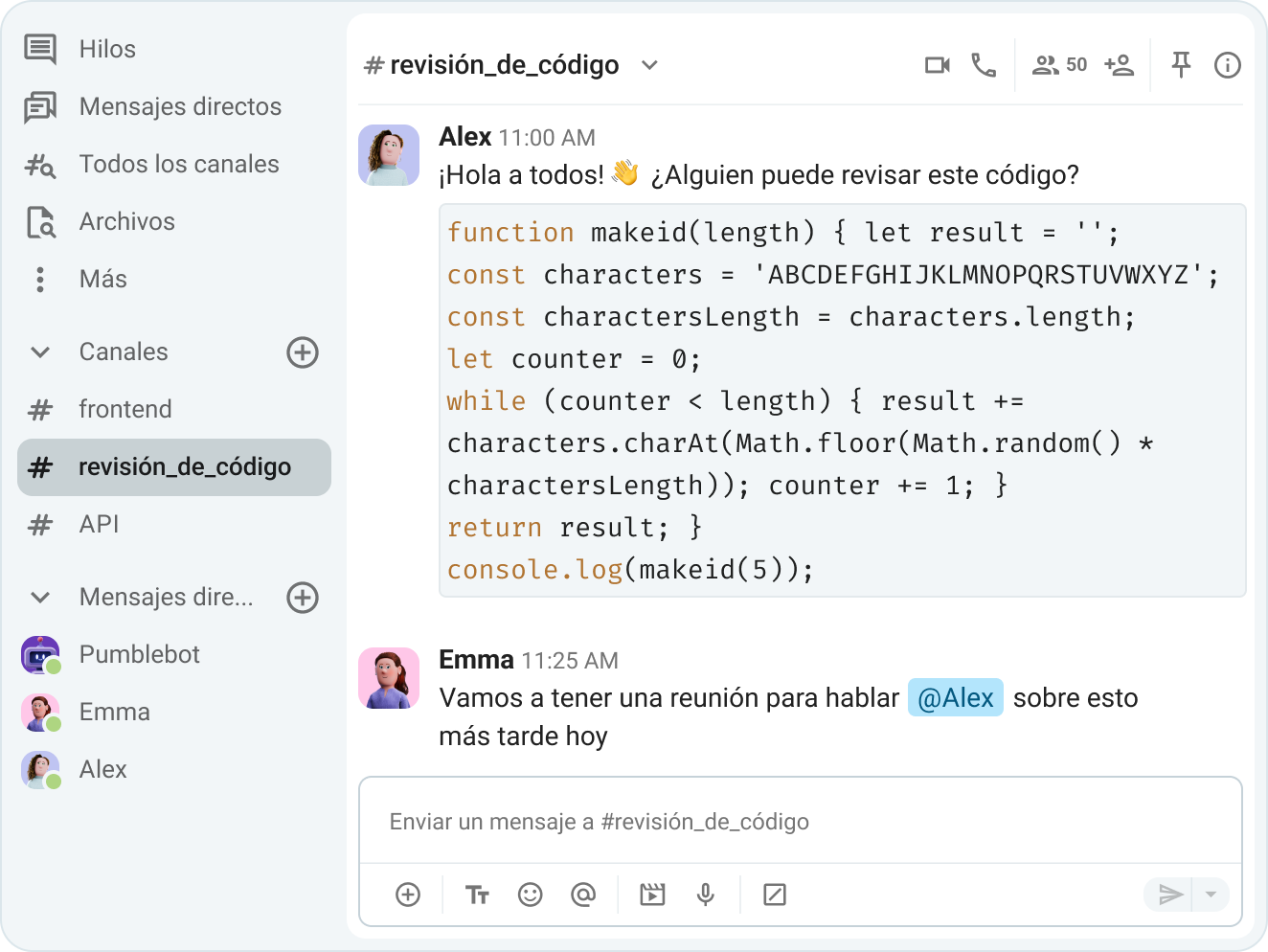Open Archivos from the sidebar

[x=127, y=221]
